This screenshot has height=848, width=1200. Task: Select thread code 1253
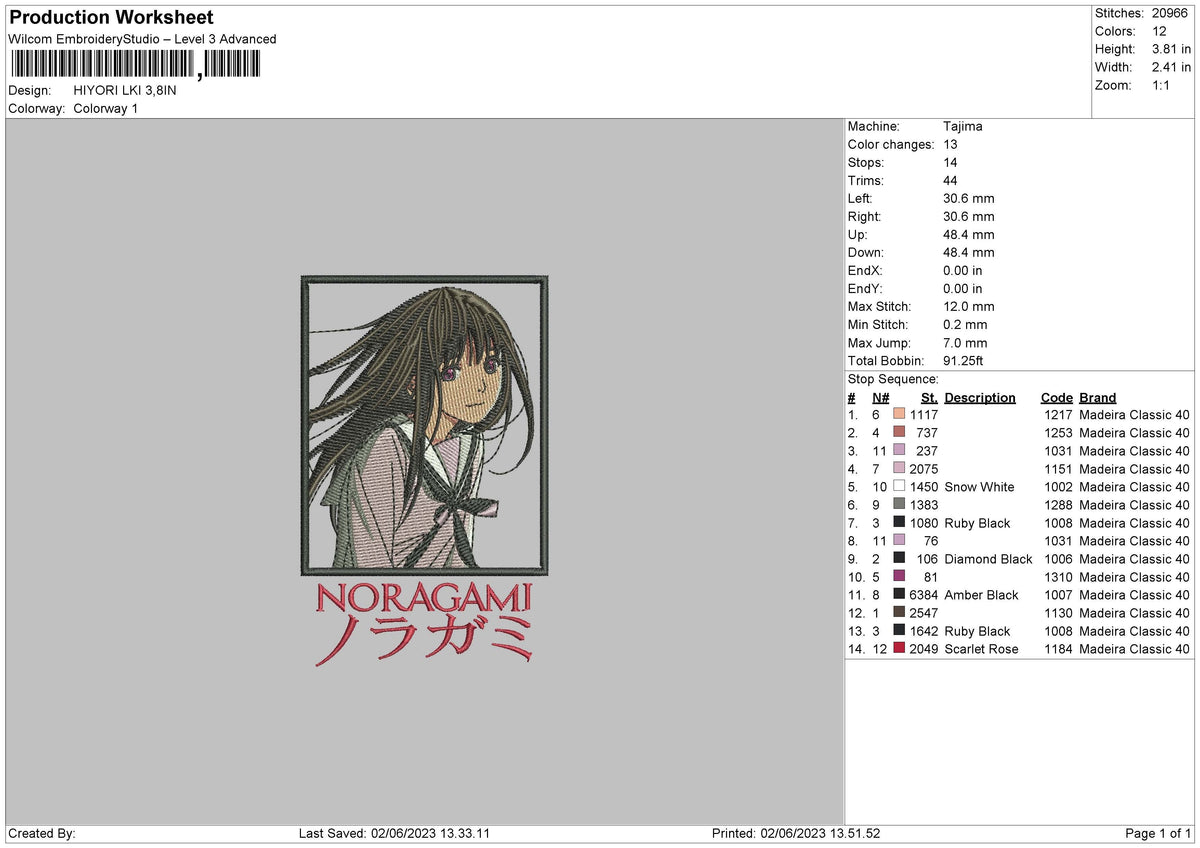click(x=1058, y=432)
